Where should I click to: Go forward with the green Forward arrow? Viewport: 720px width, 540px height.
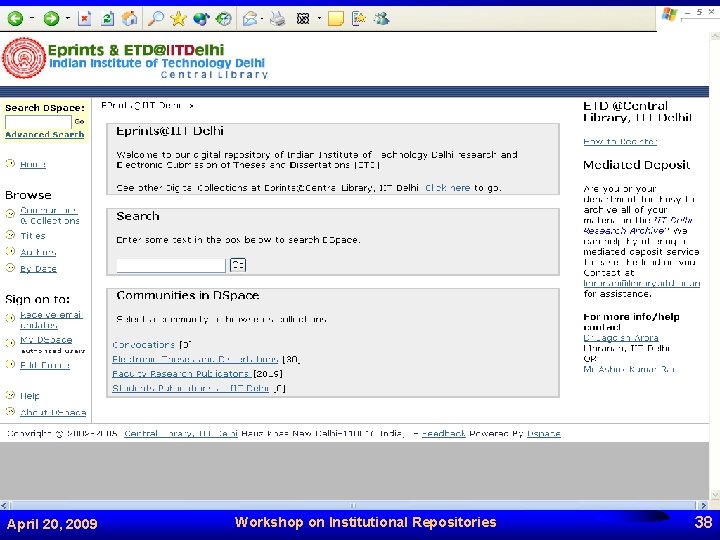click(51, 19)
